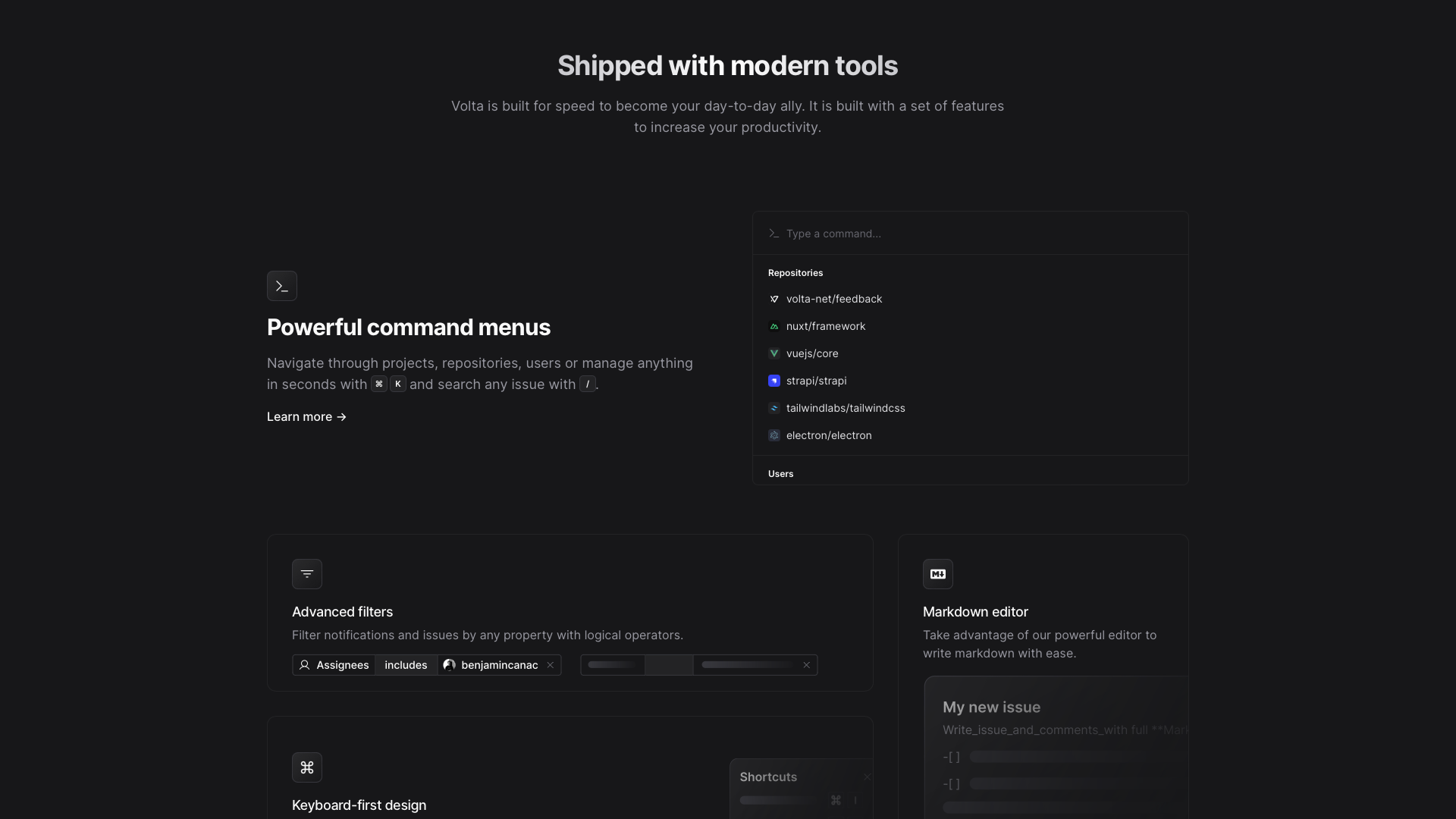The height and width of the screenshot is (819, 1456).
Task: Click the Keyboard-first design heading
Action: (359, 805)
